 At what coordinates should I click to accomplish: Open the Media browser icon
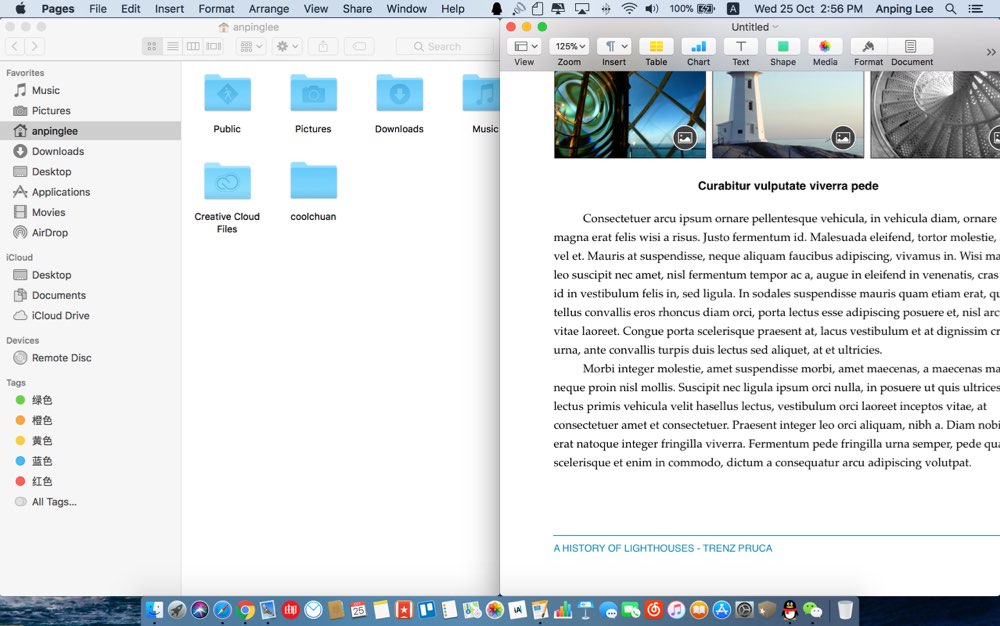point(825,47)
